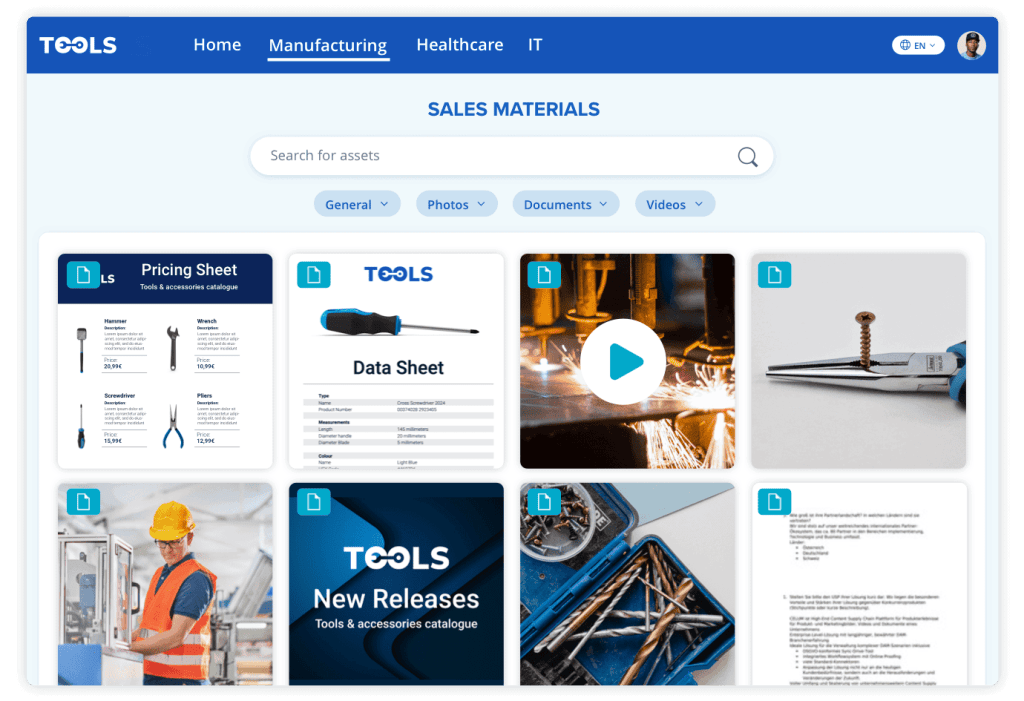
Task: Click the file badge on the Pricing Sheet
Action: point(83,274)
